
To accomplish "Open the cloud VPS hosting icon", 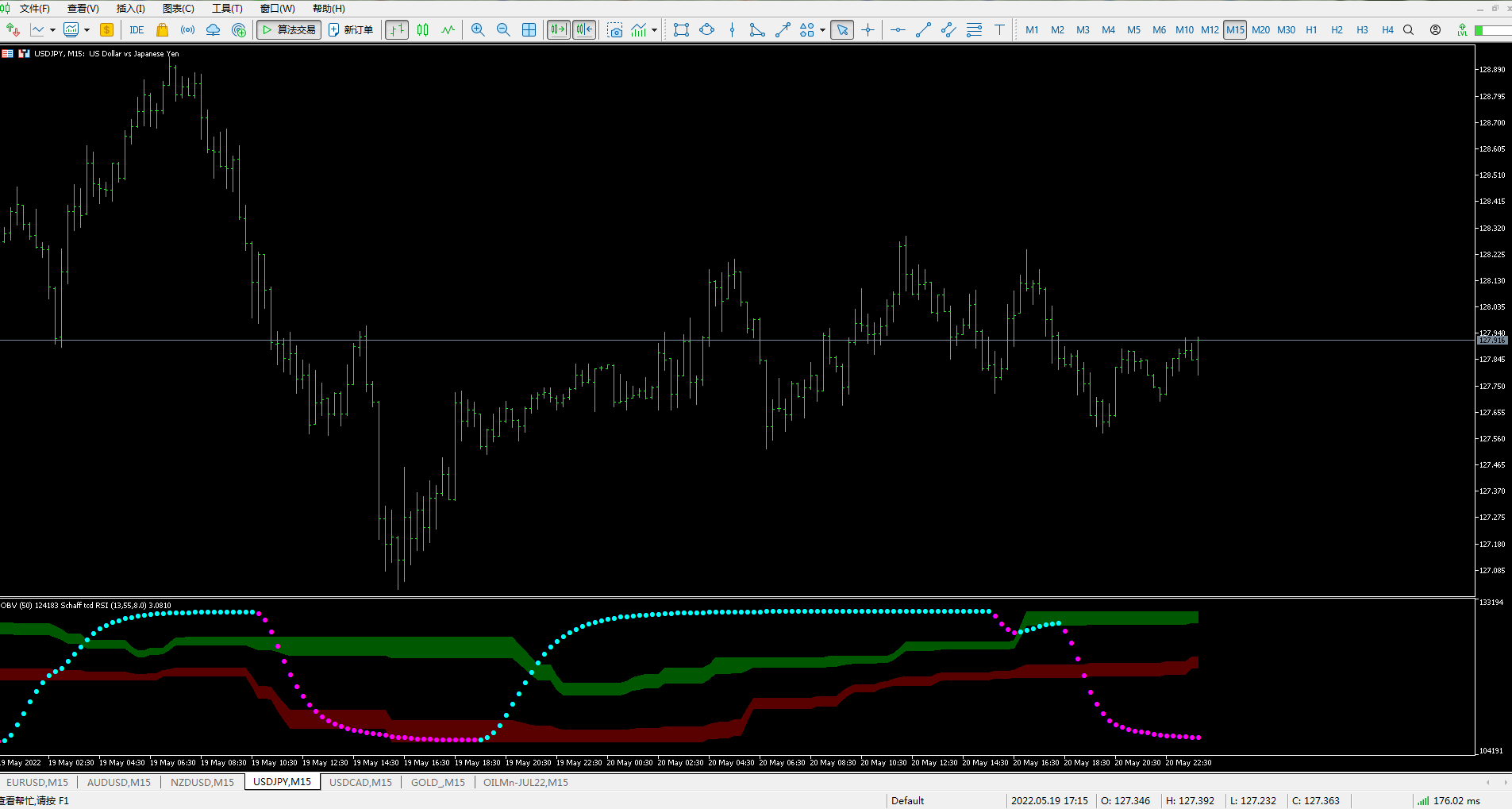I will point(213,30).
